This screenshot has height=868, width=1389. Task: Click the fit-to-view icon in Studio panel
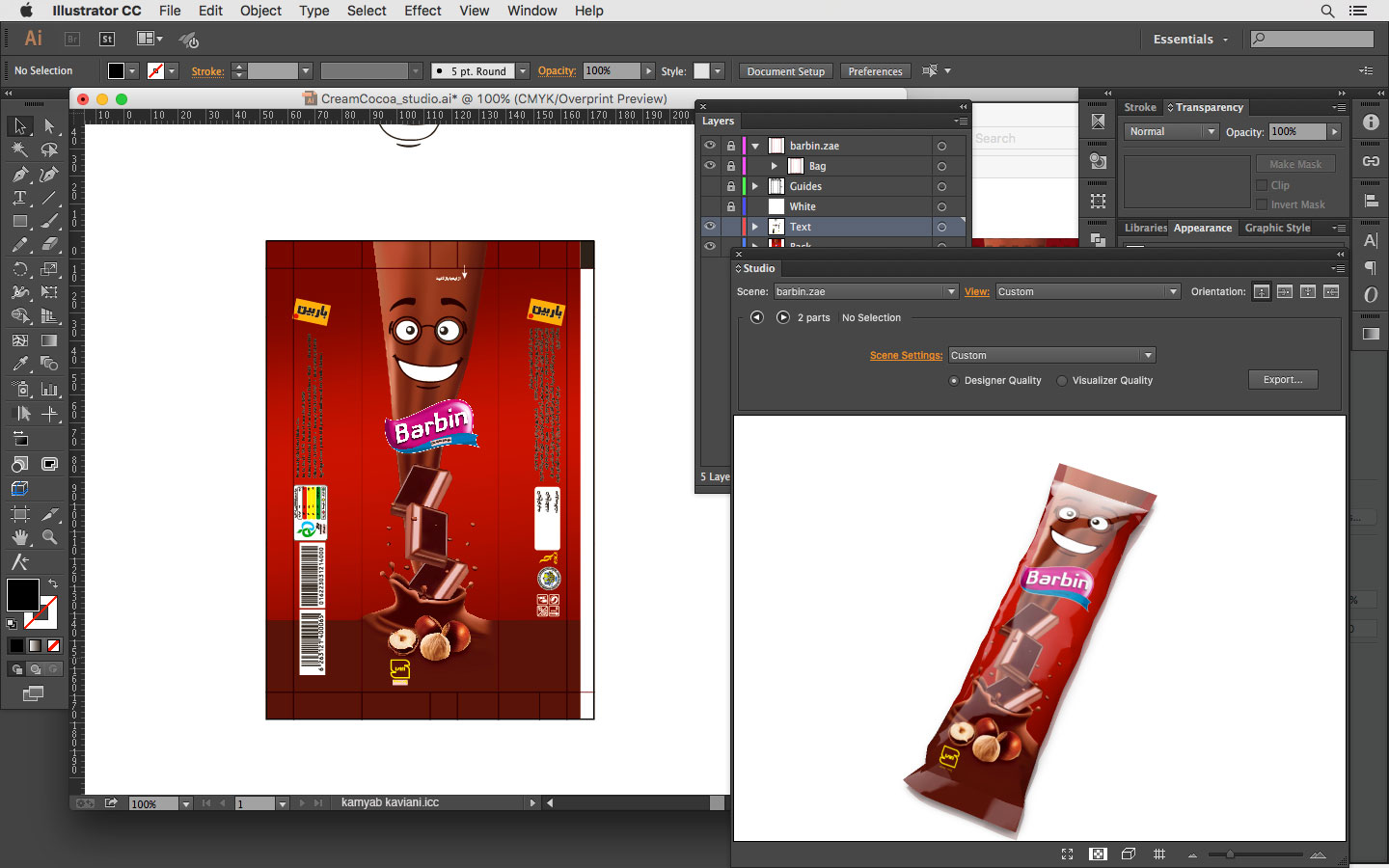click(1067, 854)
